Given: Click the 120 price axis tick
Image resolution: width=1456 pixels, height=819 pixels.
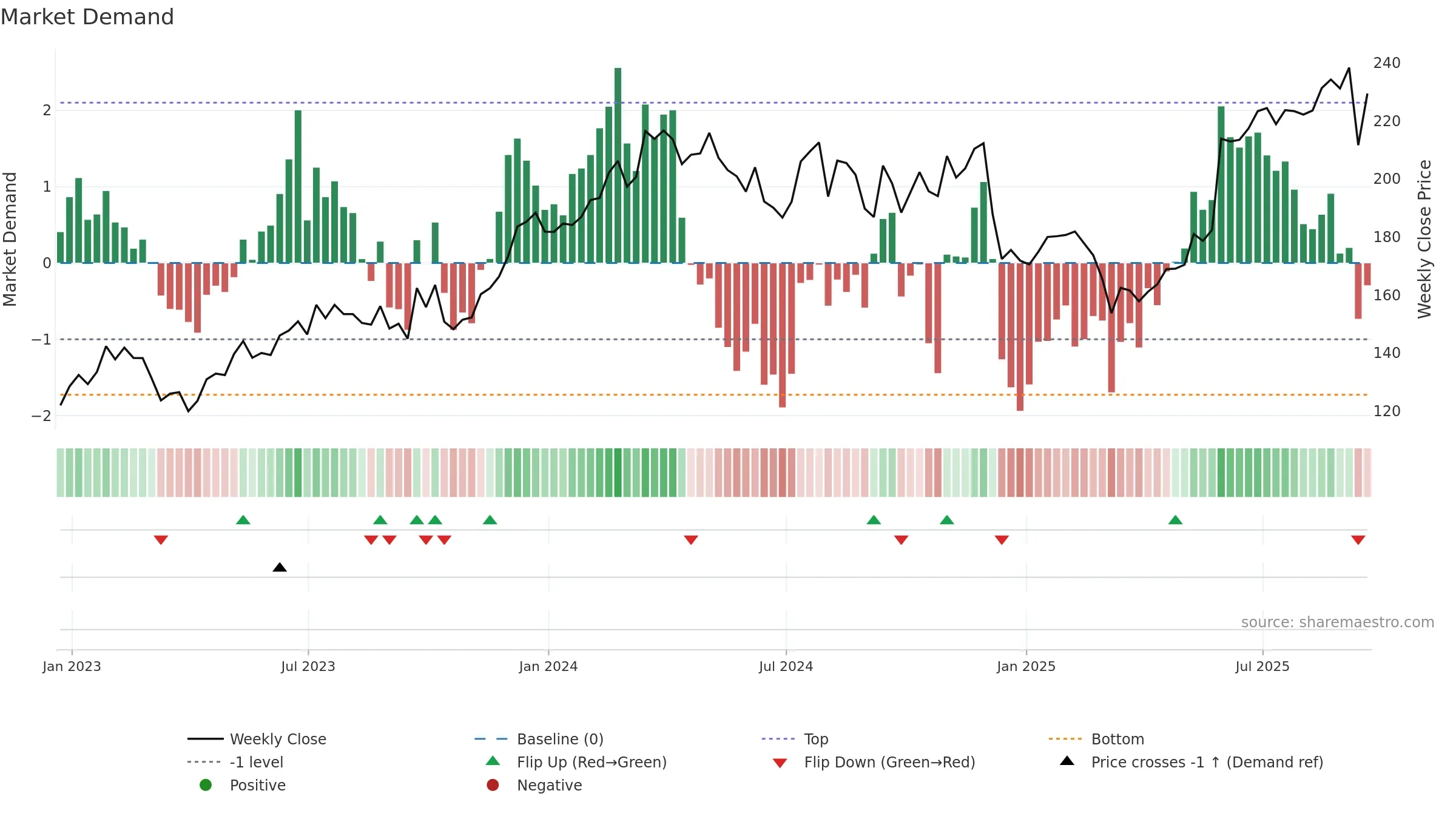Looking at the screenshot, I should (1387, 411).
